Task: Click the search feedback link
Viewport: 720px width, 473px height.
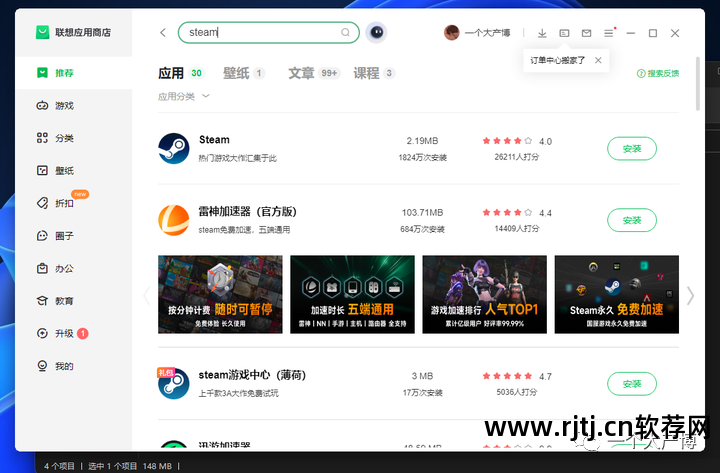Action: (x=658, y=73)
